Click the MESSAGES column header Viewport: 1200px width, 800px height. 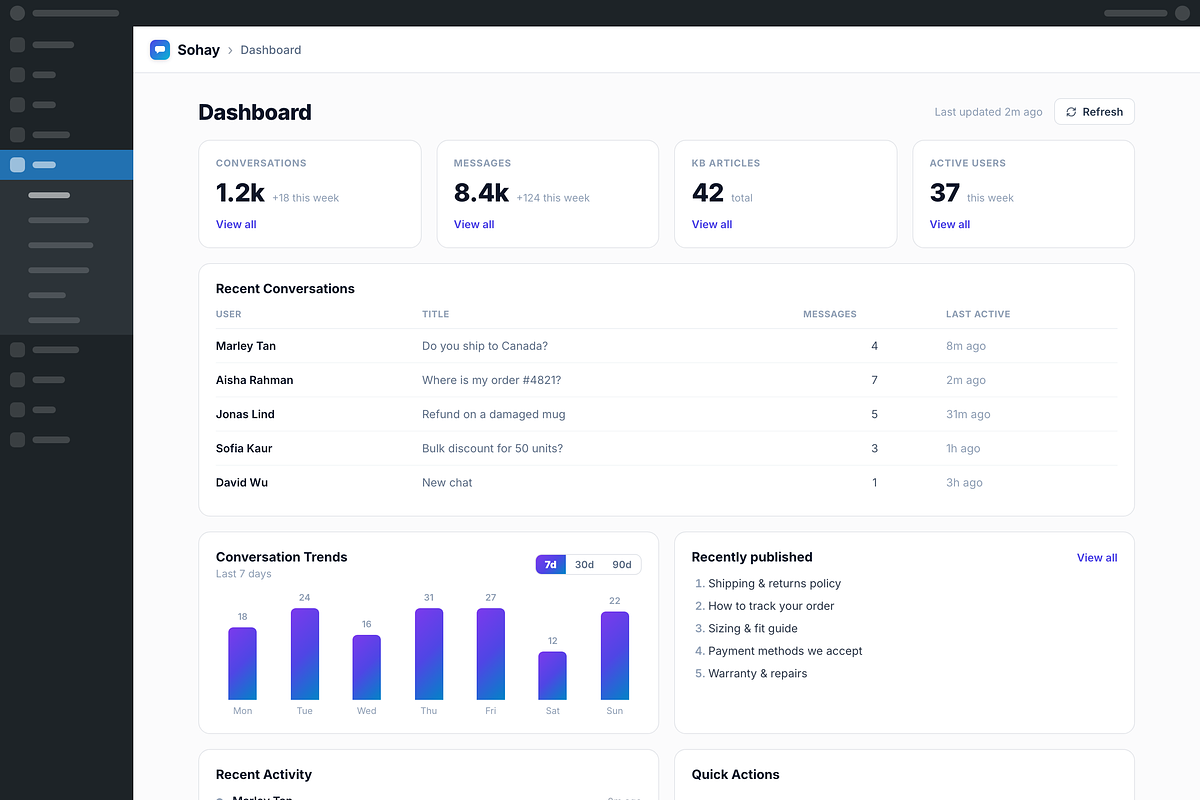click(830, 314)
